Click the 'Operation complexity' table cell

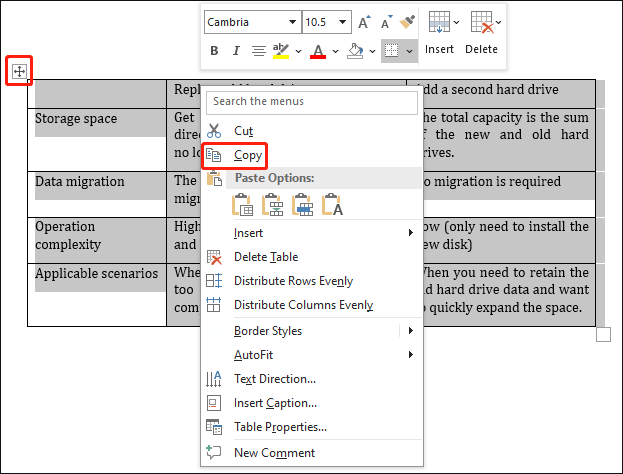point(97,240)
